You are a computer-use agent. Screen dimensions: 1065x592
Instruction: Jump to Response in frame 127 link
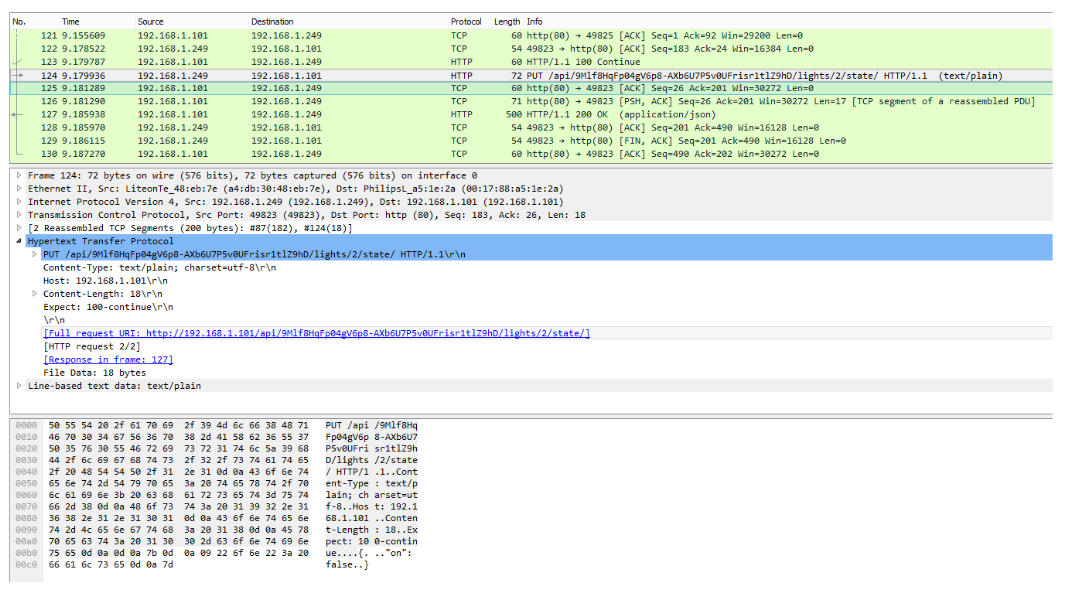[x=108, y=359]
